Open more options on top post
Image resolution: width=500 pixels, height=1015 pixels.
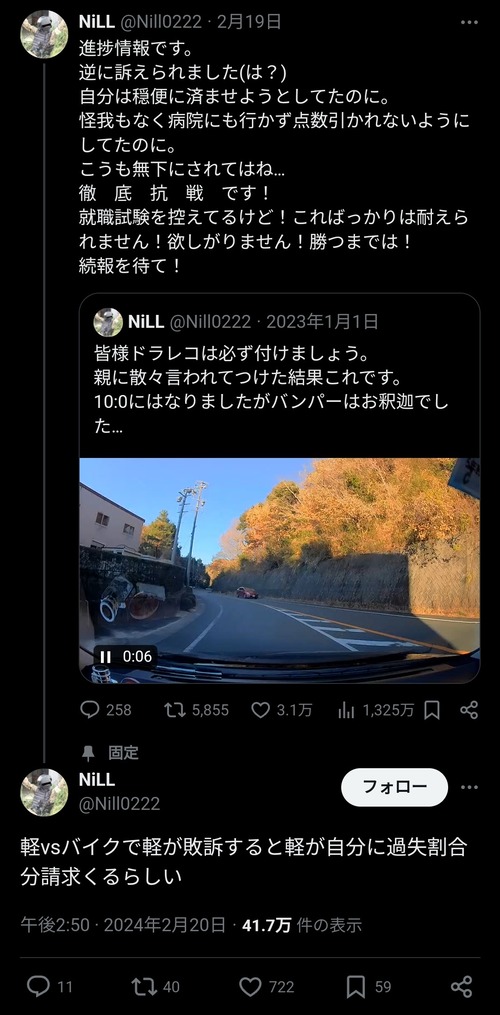pyautogui.click(x=469, y=22)
